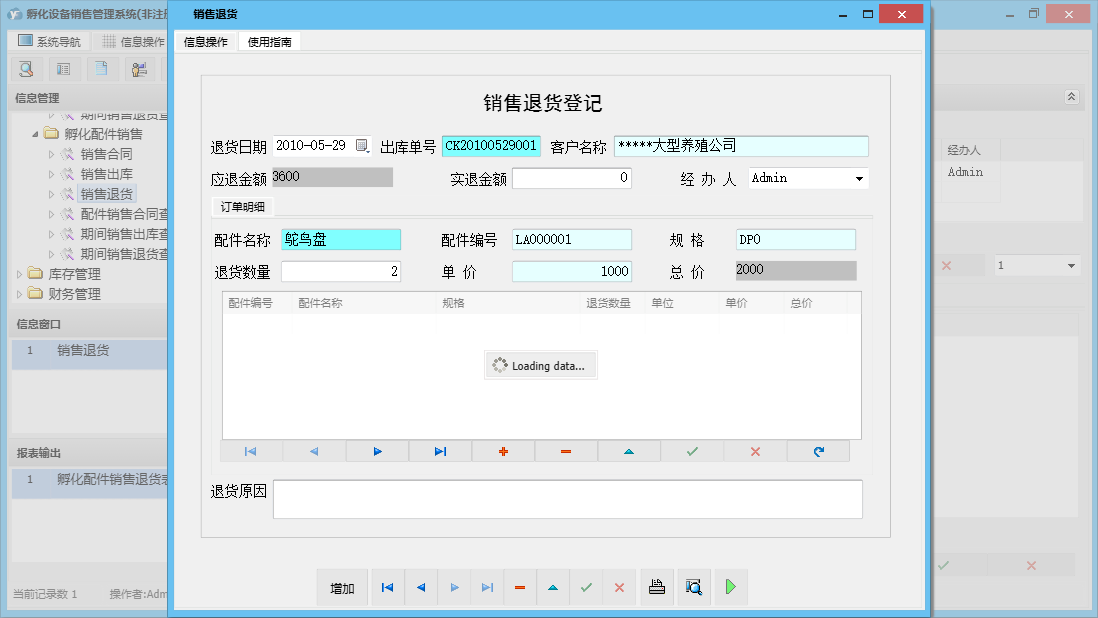1098x618 pixels.
Task: Click the red minus icon in the detail navigator
Action: pos(566,451)
